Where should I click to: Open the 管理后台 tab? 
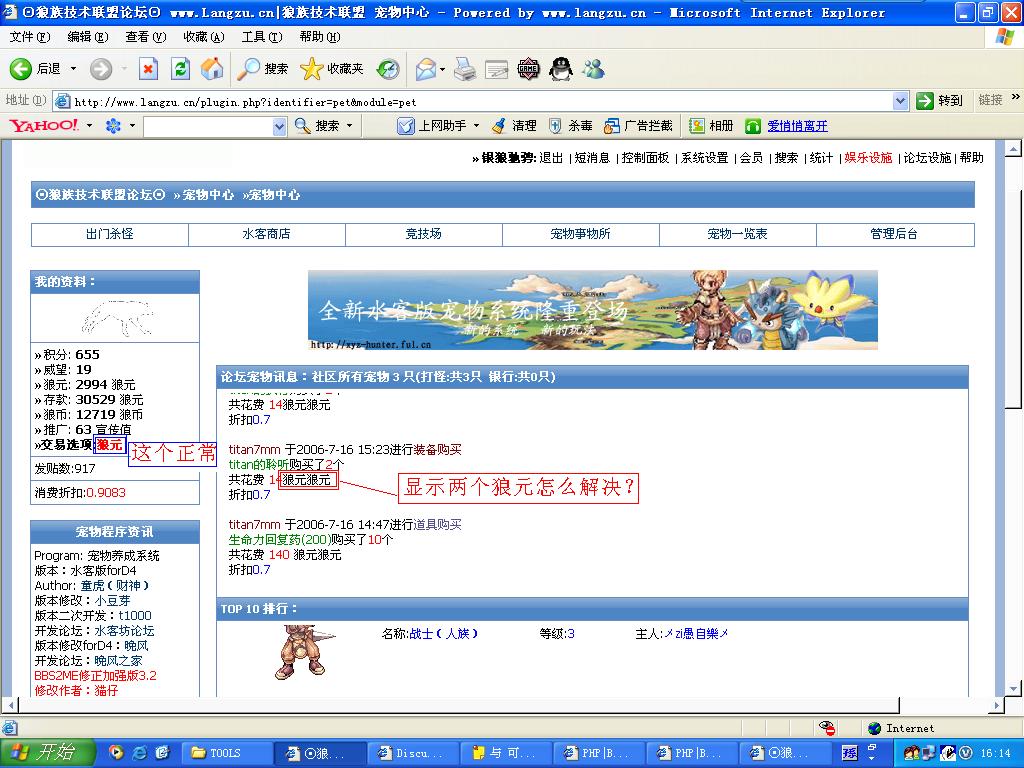(x=894, y=234)
